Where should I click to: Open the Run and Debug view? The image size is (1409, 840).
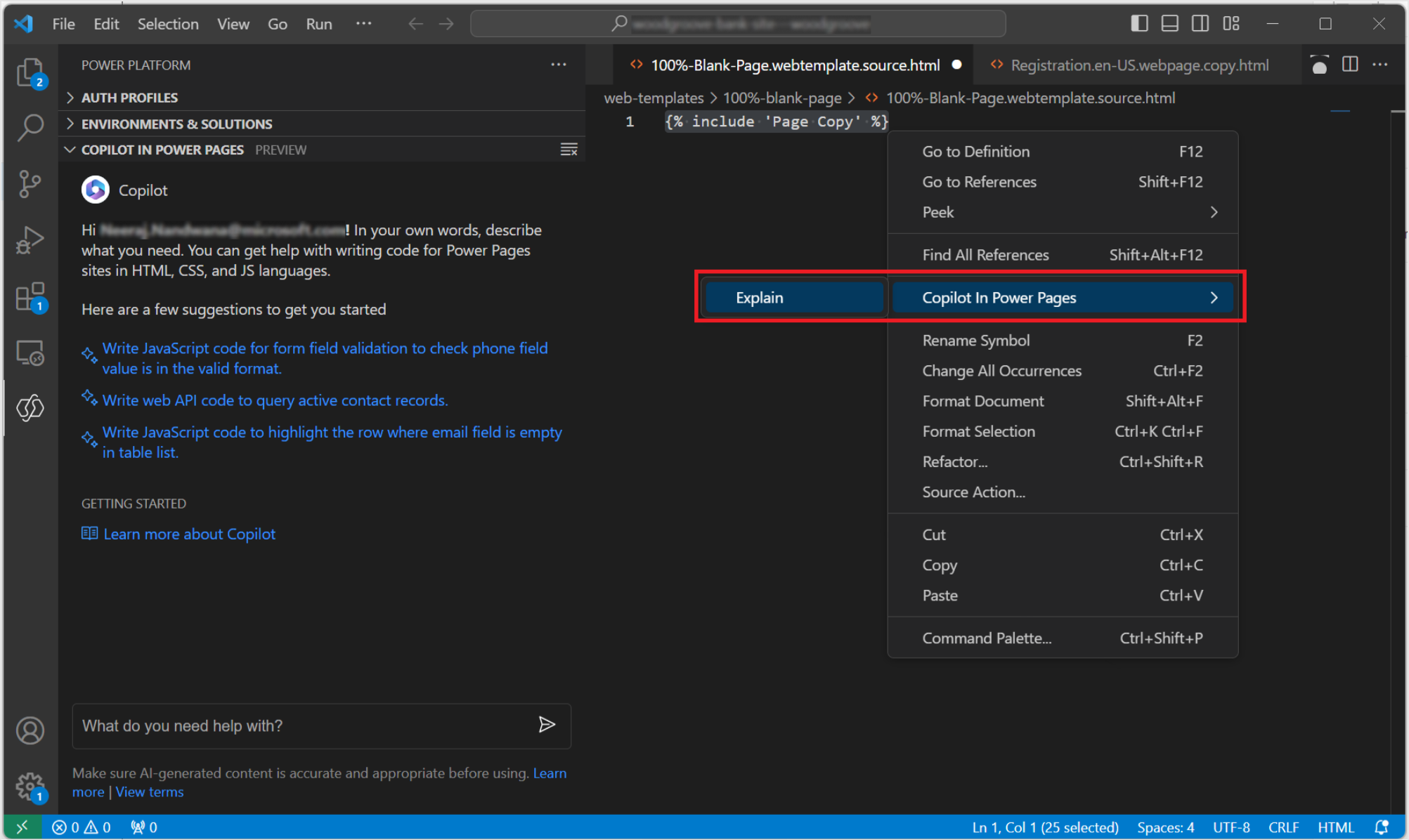[30, 239]
